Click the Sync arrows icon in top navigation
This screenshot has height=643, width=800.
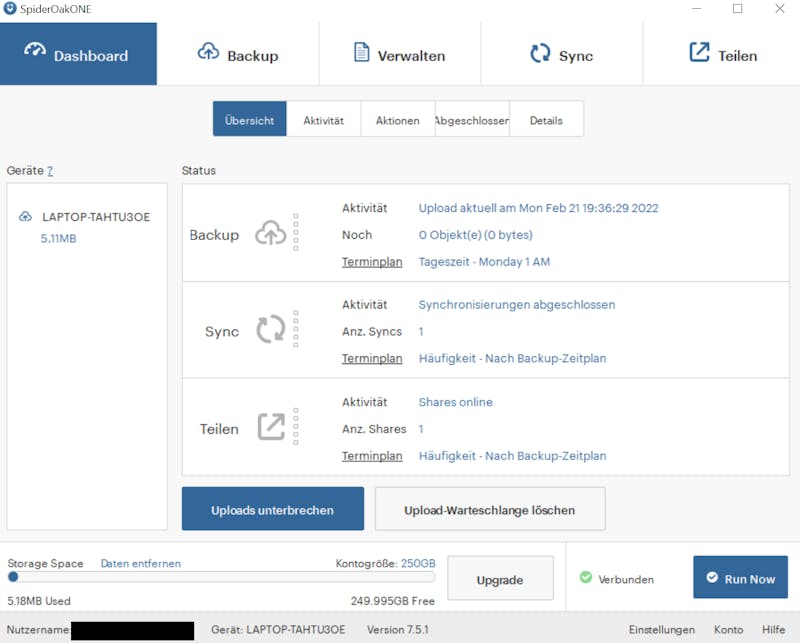point(540,53)
